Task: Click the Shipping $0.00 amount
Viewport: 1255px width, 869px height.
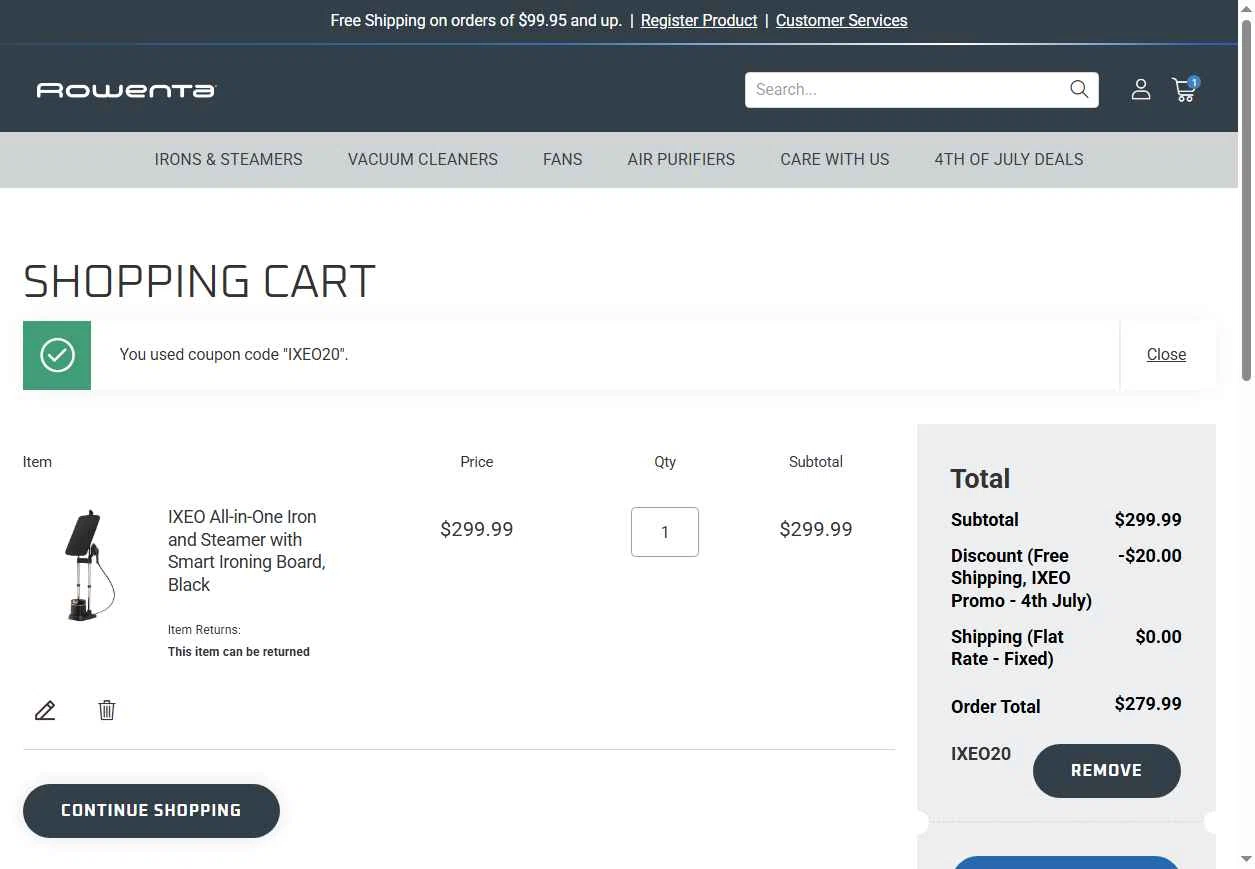Action: tap(1159, 637)
